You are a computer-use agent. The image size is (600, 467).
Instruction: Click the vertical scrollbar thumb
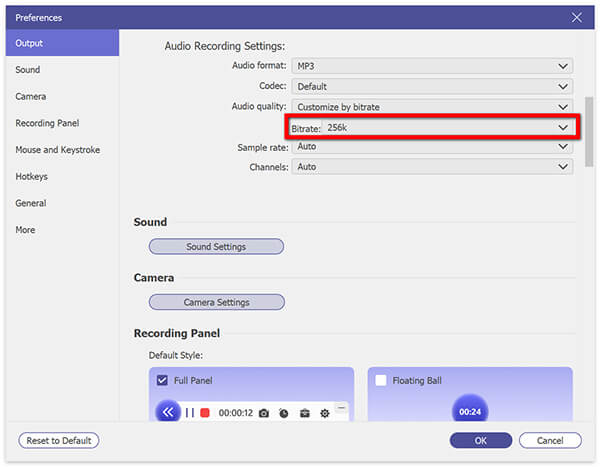[589, 132]
